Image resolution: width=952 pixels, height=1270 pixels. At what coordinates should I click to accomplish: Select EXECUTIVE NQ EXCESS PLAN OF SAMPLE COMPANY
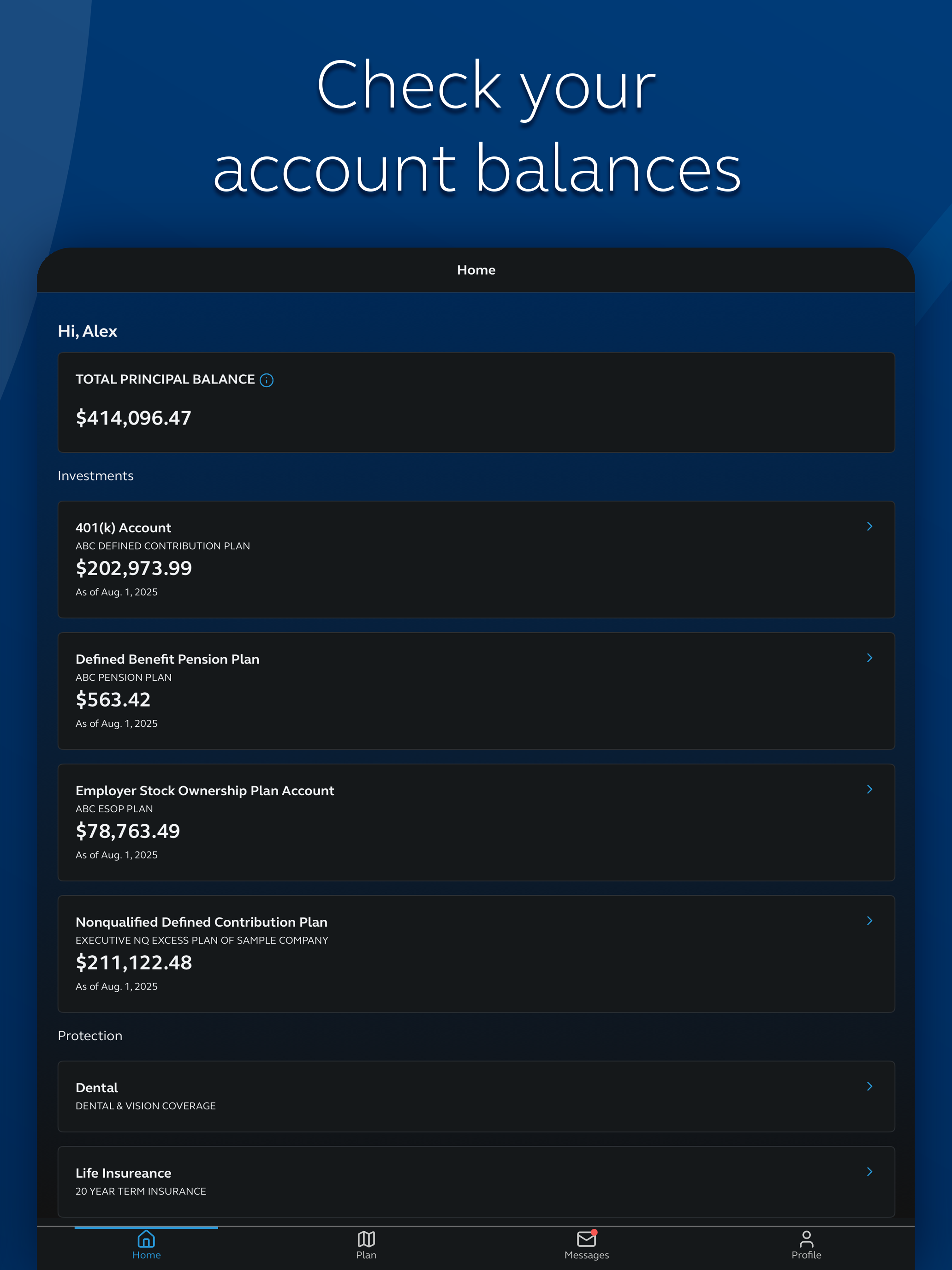(202, 941)
